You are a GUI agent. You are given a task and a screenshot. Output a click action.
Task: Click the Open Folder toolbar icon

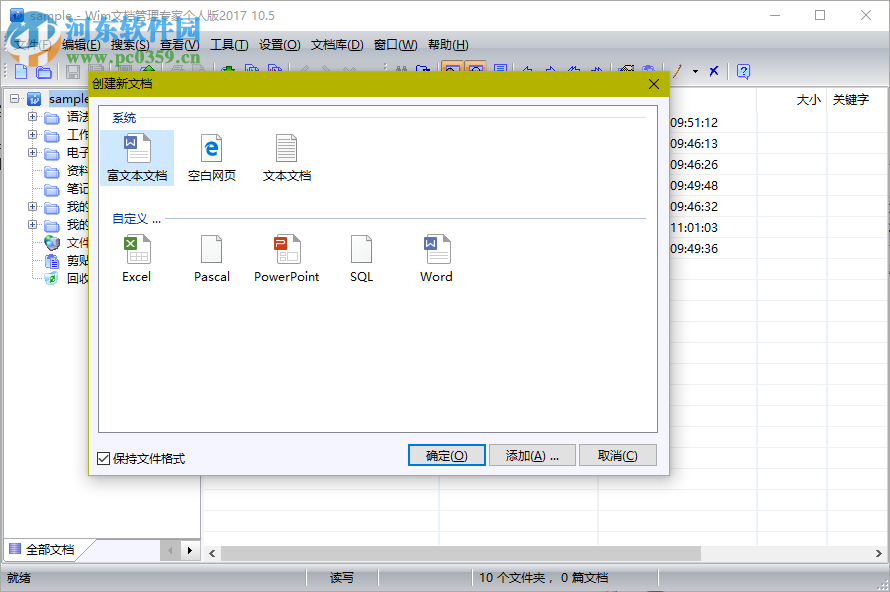(x=44, y=72)
